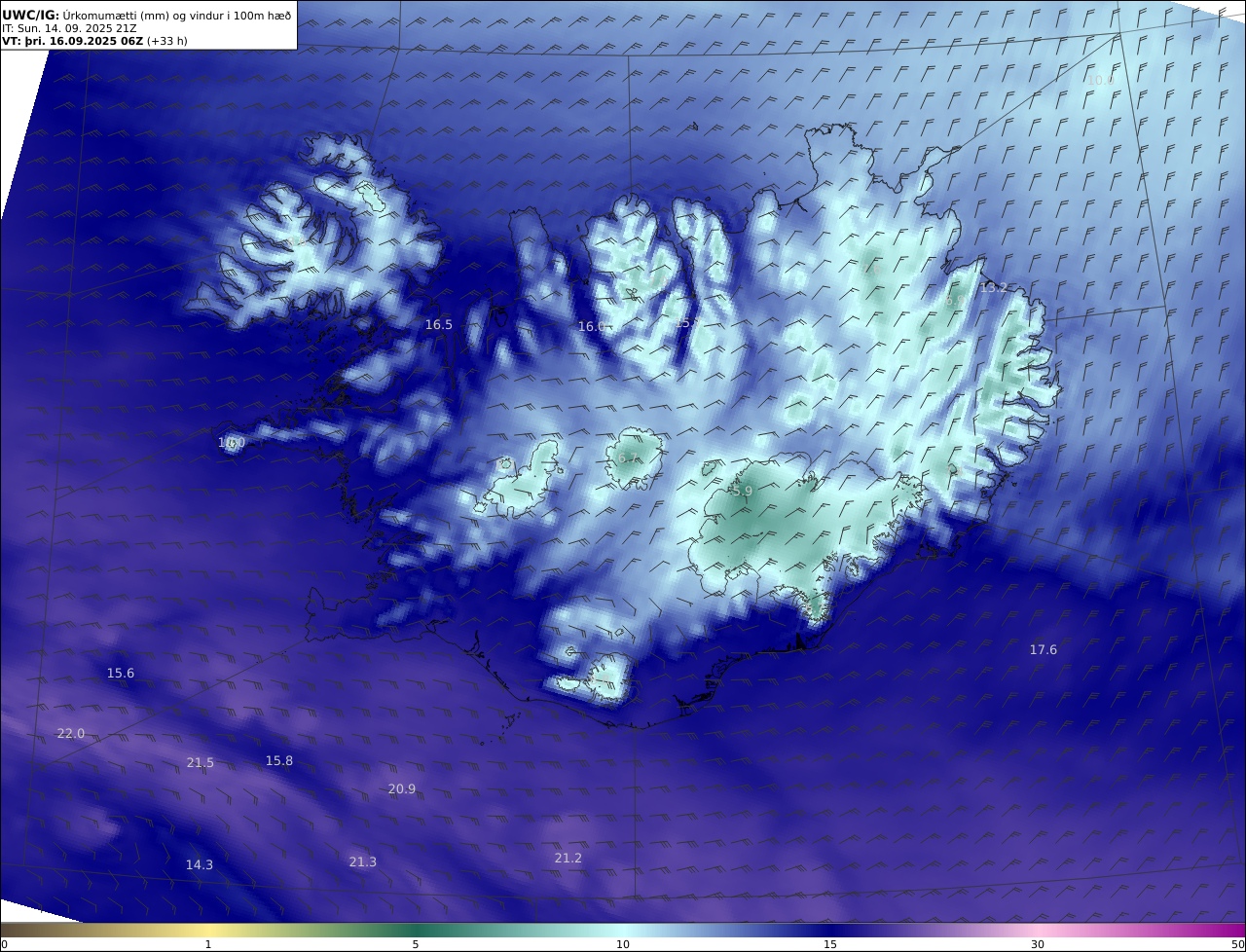Click the 15 tick label on the legend
Screen dimensions: 1246x952
[830, 944]
